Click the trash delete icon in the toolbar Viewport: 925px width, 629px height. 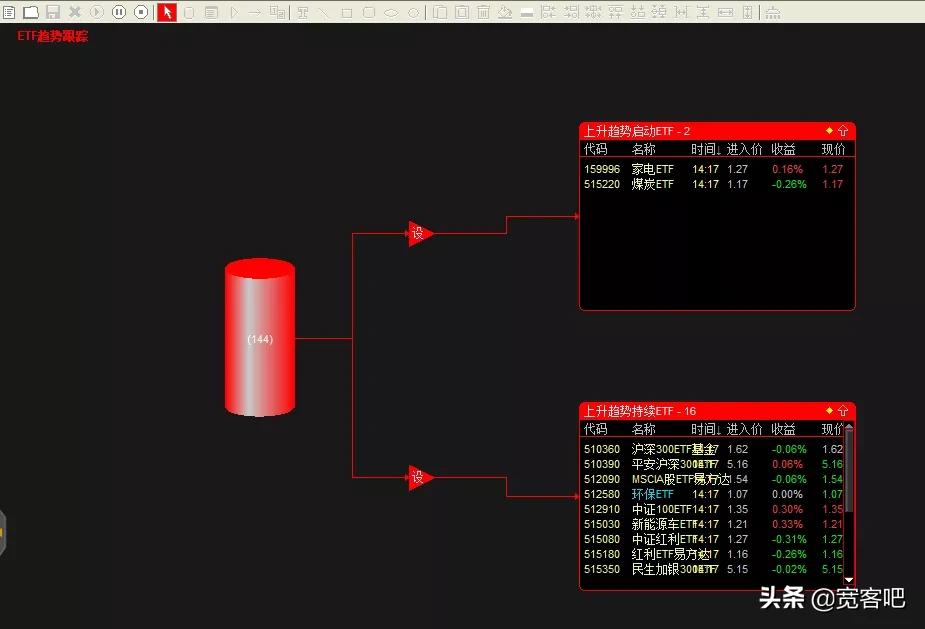click(x=483, y=12)
